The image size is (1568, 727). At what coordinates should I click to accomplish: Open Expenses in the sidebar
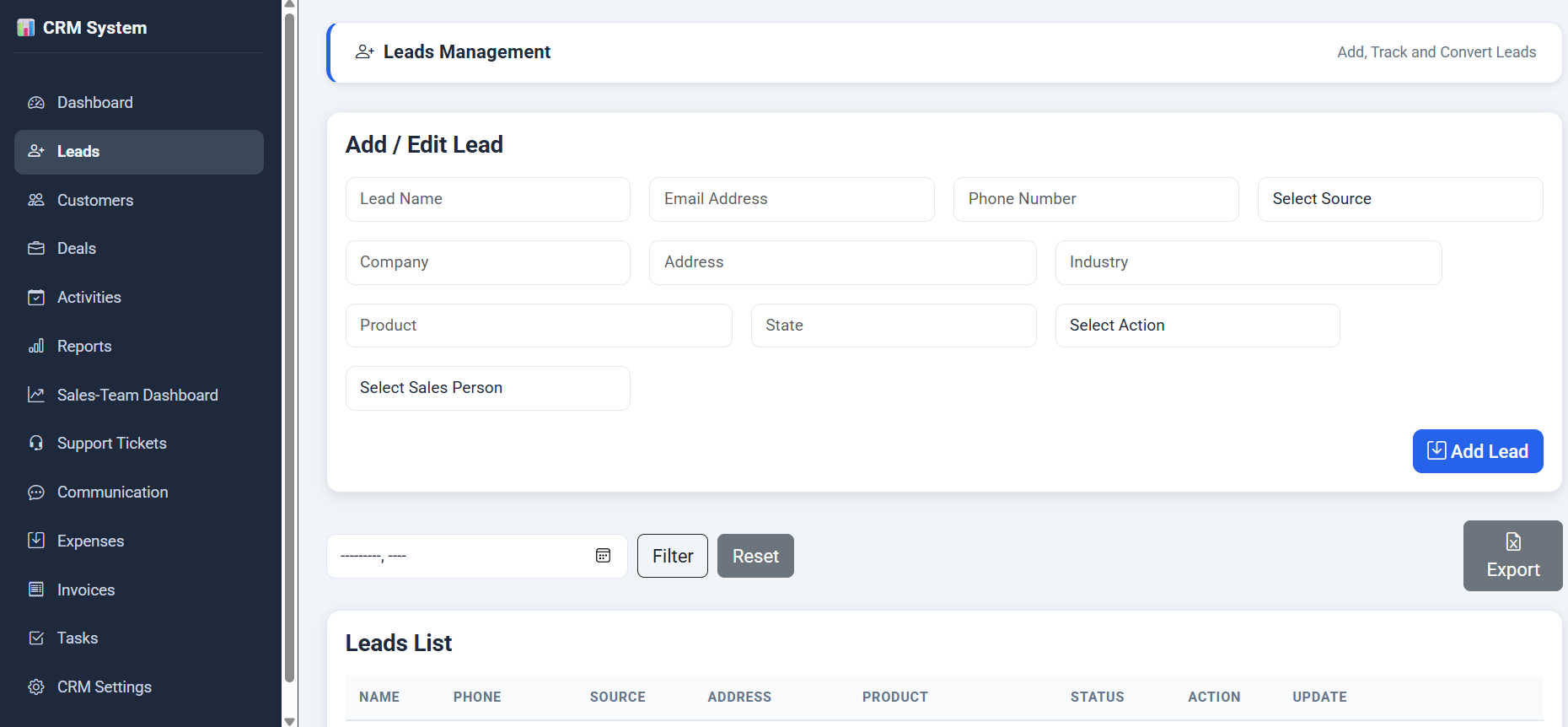click(139, 541)
